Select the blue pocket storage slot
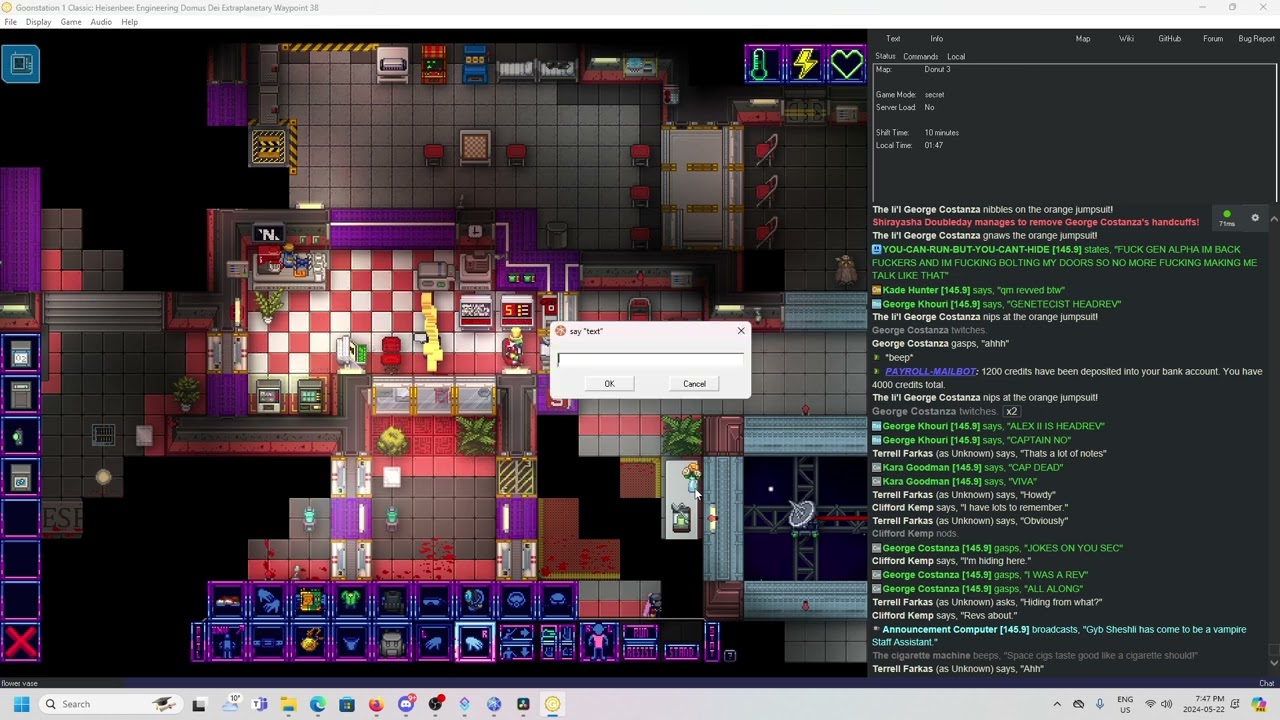This screenshot has width=1280, height=720. pos(350,642)
